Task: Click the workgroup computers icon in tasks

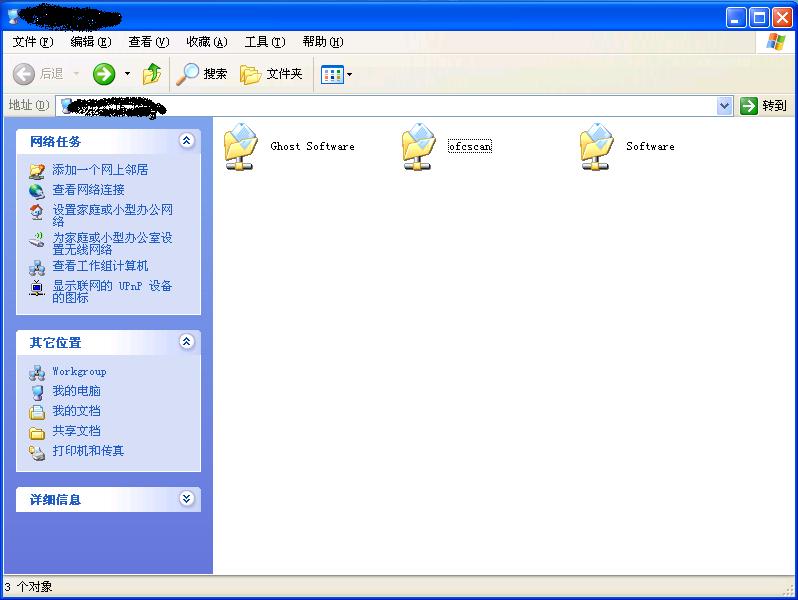Action: [x=37, y=267]
